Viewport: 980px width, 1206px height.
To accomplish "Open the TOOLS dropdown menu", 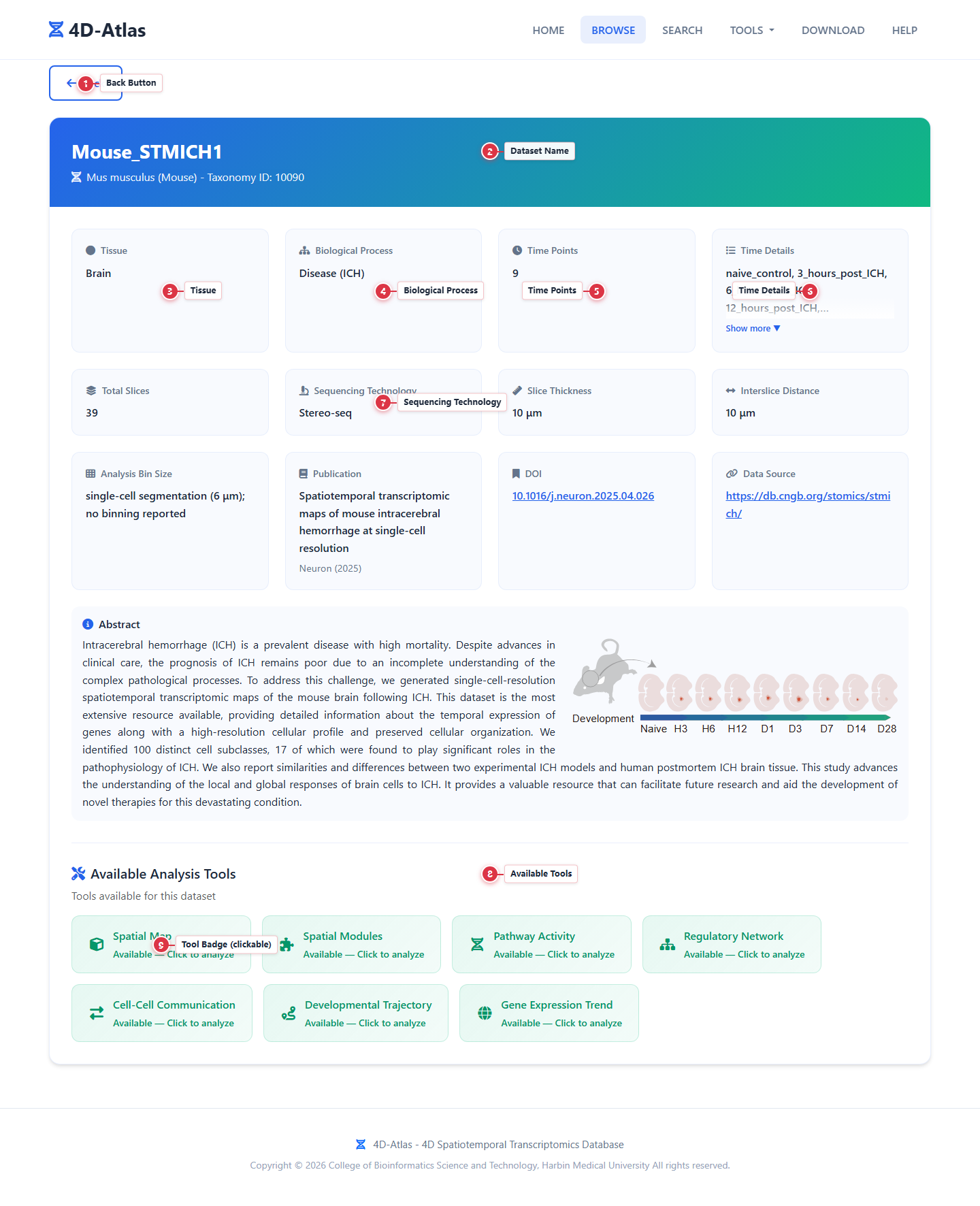I will 752,30.
